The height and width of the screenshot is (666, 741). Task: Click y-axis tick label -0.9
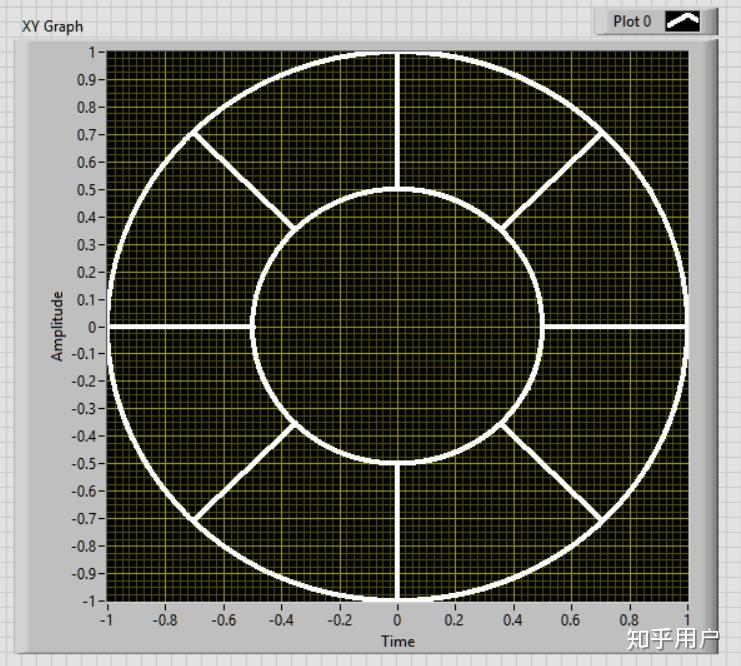(x=84, y=573)
